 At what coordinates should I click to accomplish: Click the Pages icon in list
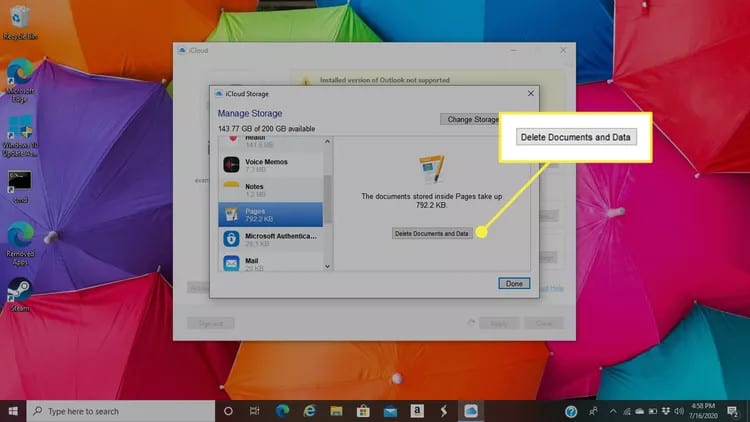pyautogui.click(x=232, y=214)
